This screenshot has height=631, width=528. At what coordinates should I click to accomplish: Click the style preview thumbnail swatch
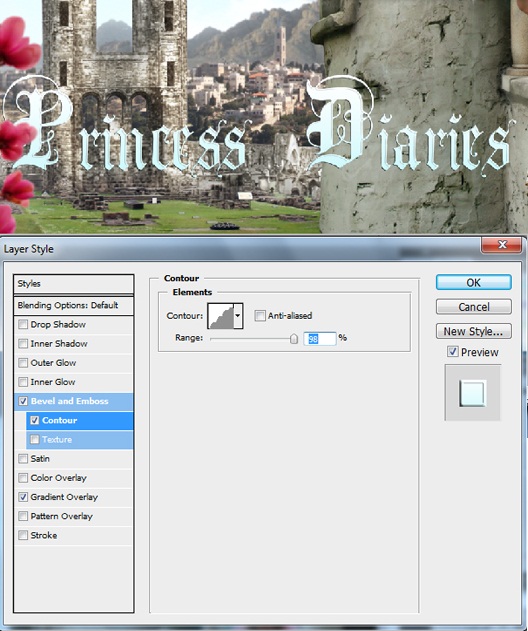click(472, 393)
